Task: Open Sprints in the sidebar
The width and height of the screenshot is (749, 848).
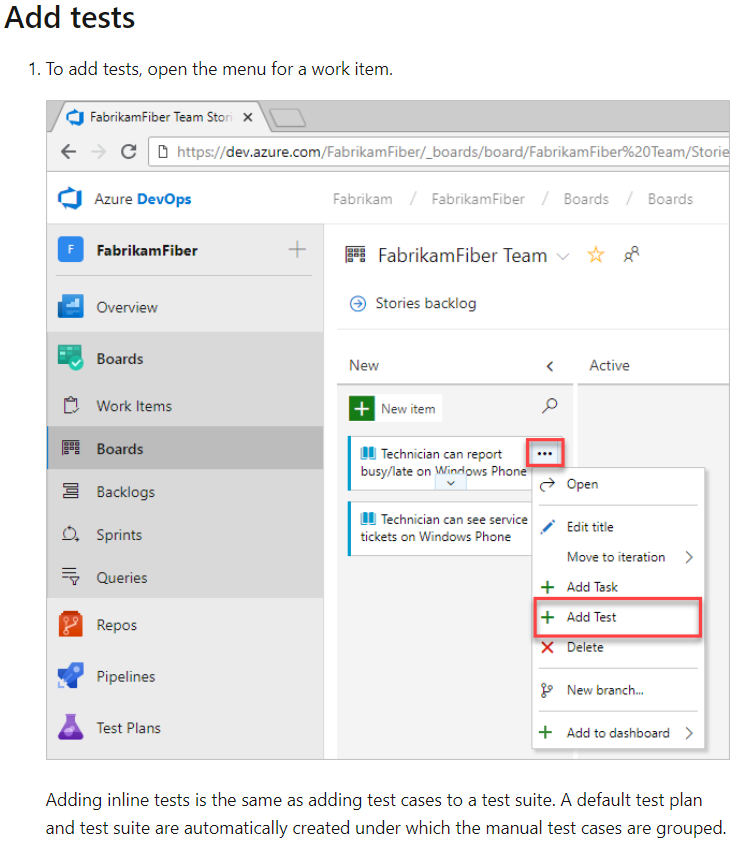Action: click(x=184, y=534)
